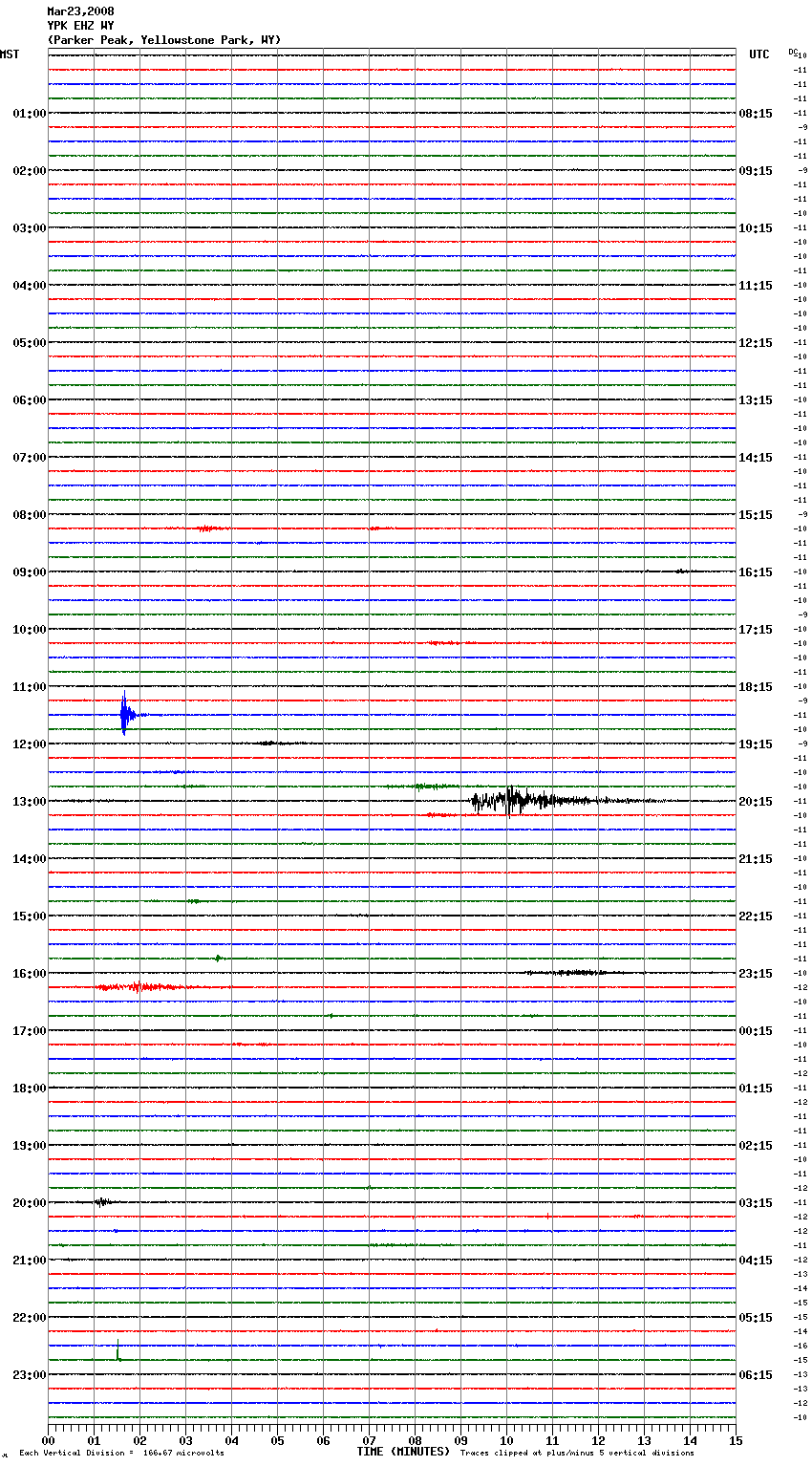Viewport: 812px width, 1466px height.
Task: Click the 05 minute tick label
Action: [x=277, y=1440]
